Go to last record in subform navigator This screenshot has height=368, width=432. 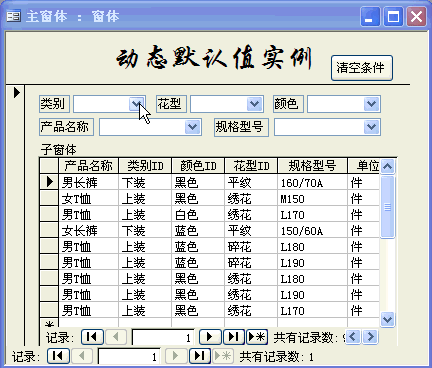234,337
